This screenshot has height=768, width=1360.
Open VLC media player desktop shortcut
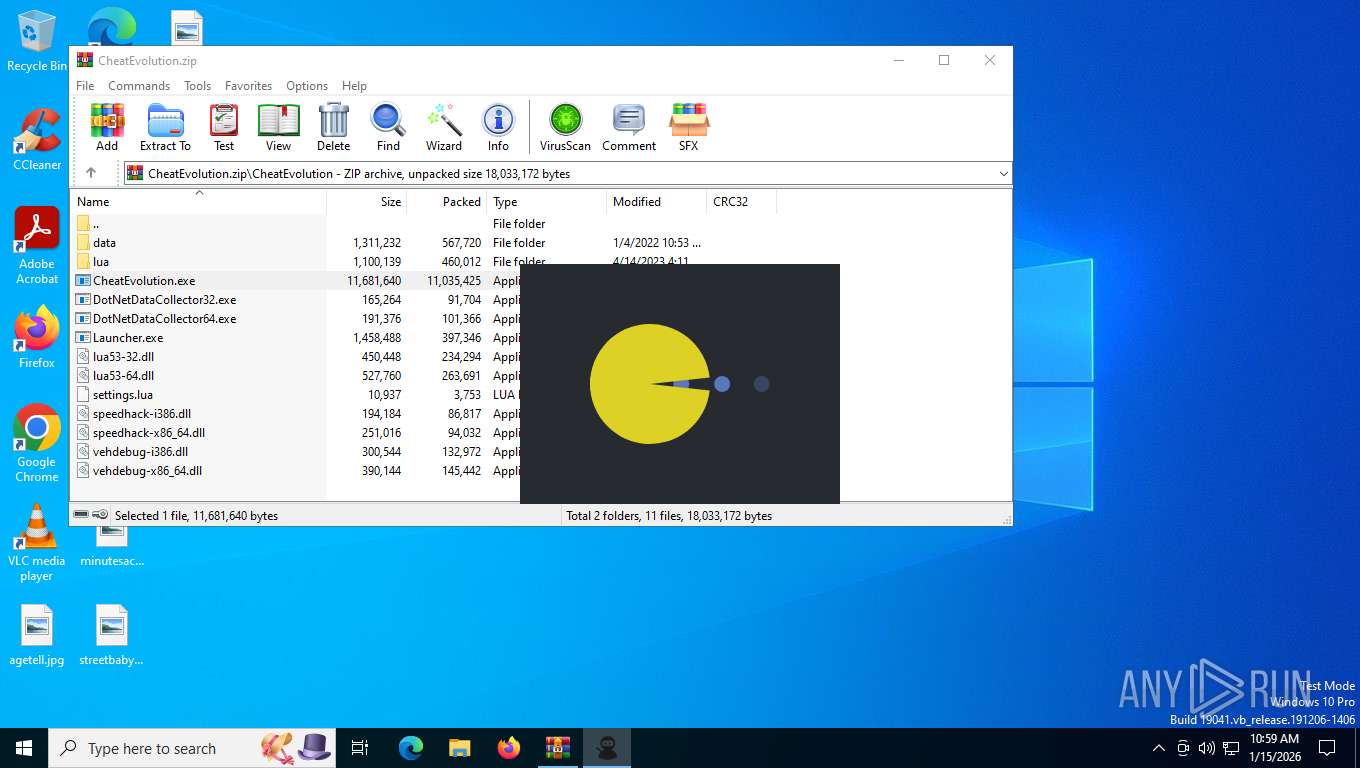[37, 542]
